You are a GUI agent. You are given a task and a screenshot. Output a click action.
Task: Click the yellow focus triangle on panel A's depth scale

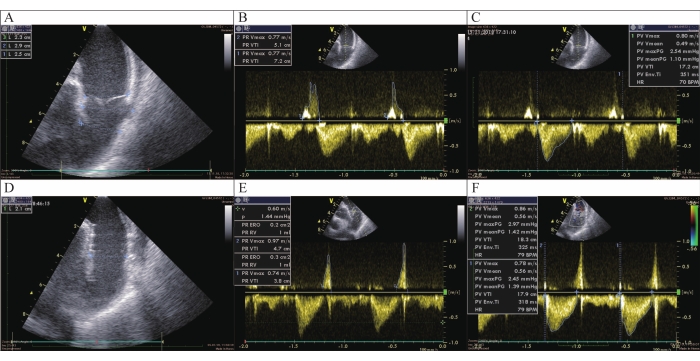[x=30, y=121]
